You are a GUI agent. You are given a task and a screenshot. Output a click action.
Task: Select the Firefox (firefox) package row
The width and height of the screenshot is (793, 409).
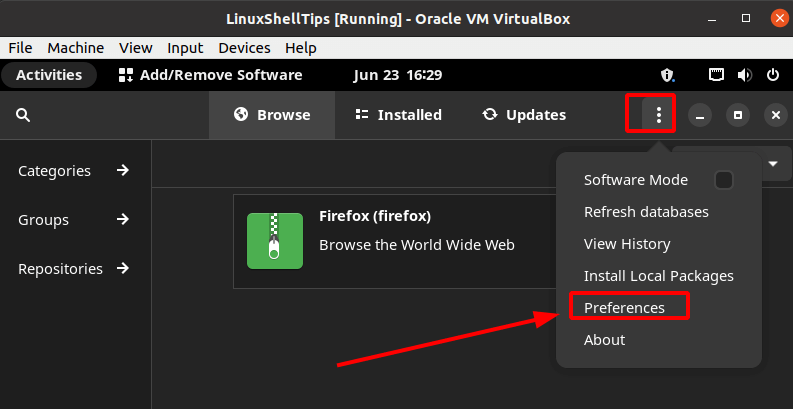click(394, 241)
